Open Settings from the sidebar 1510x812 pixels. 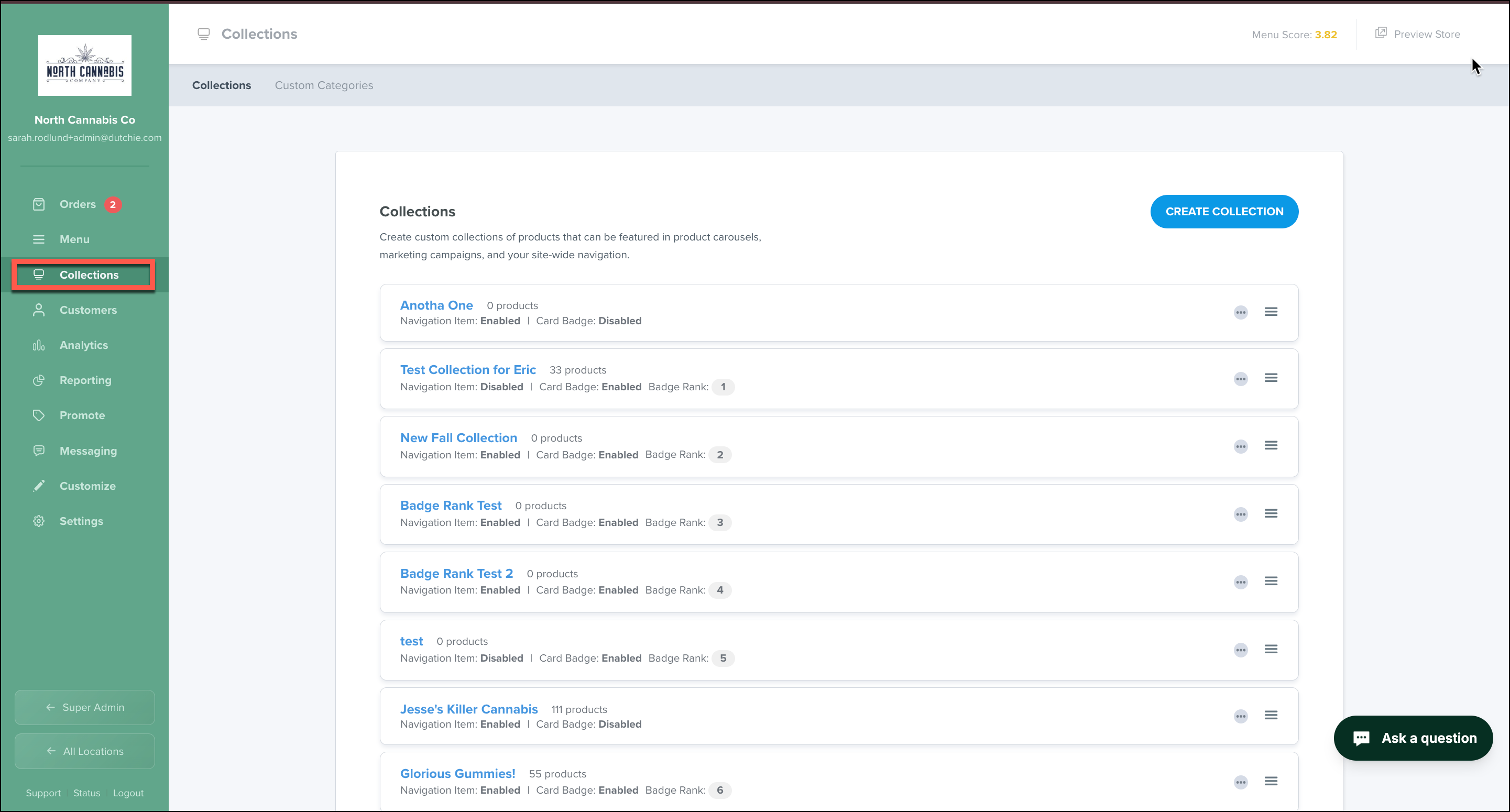82,521
